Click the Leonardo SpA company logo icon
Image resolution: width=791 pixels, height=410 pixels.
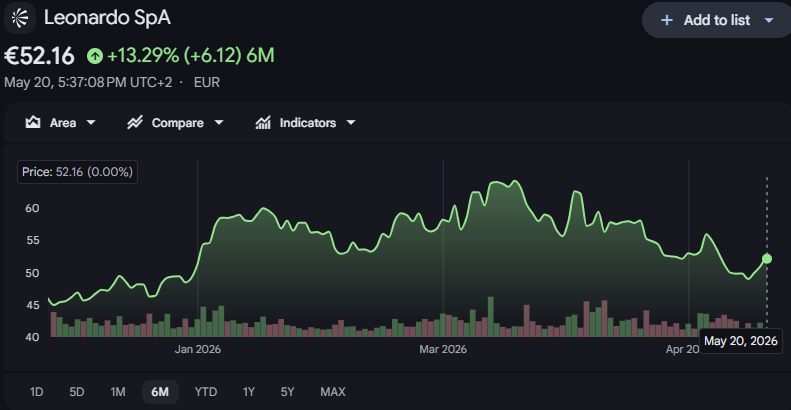click(20, 18)
